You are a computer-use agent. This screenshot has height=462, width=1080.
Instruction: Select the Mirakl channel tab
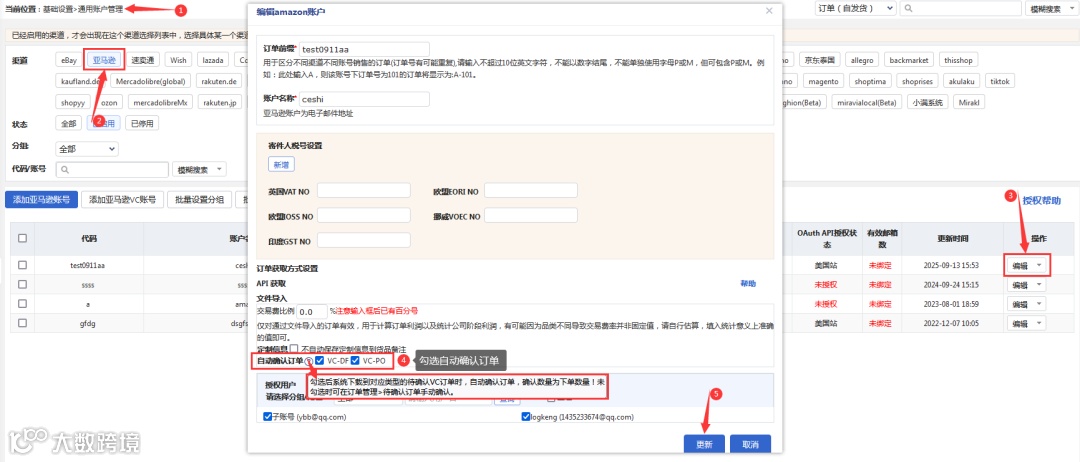(970, 103)
